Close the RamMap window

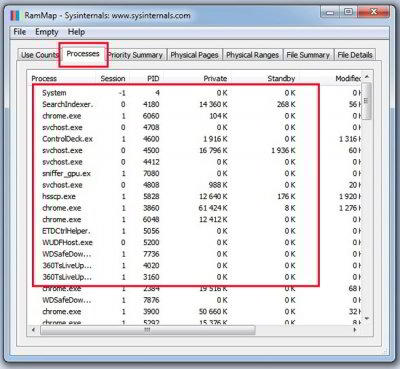click(x=373, y=12)
